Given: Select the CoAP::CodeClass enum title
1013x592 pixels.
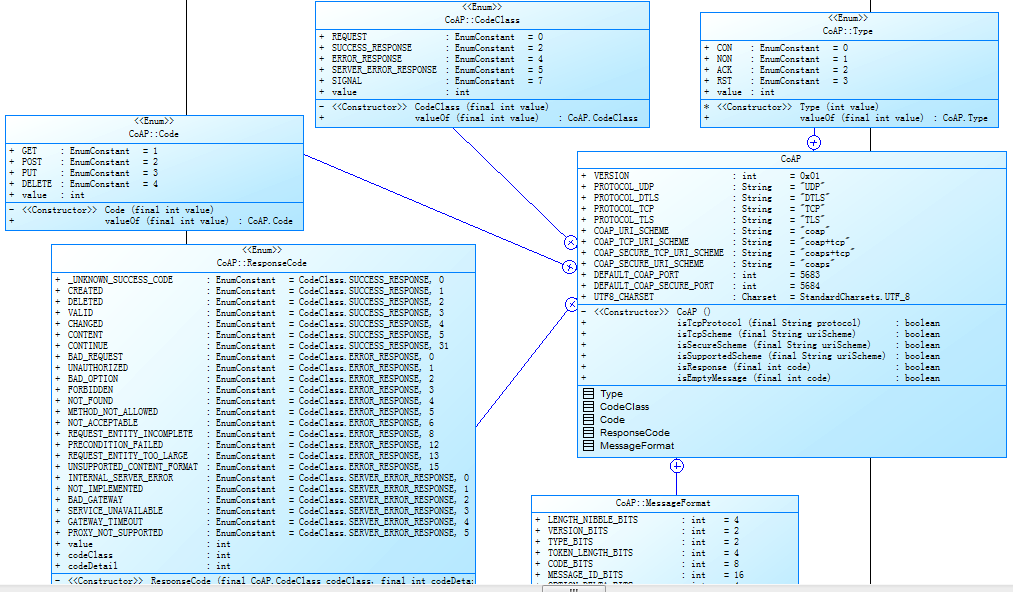Looking at the screenshot, I should (482, 20).
